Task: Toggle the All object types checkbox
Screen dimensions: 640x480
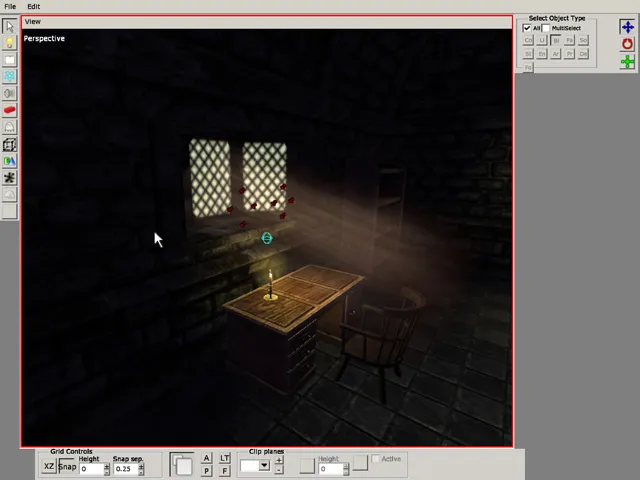Action: (x=527, y=28)
